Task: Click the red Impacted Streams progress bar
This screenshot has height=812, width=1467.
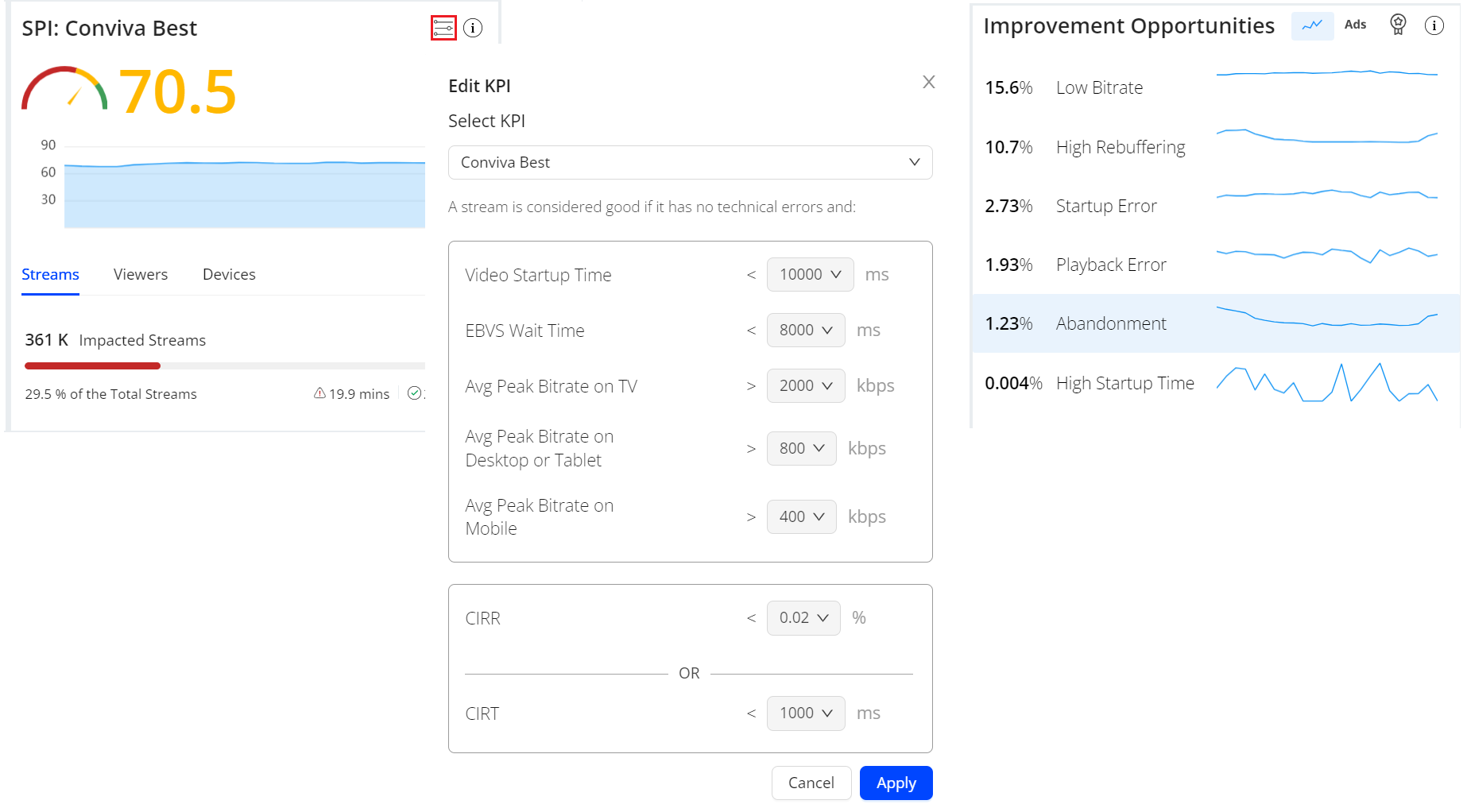Action: [93, 365]
